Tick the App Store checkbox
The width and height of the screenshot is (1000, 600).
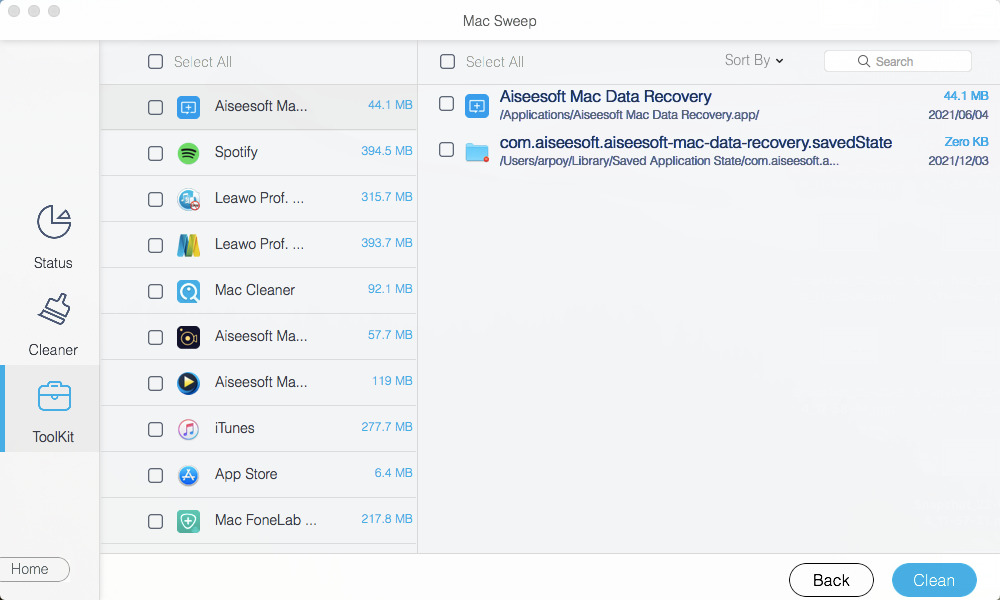point(156,475)
